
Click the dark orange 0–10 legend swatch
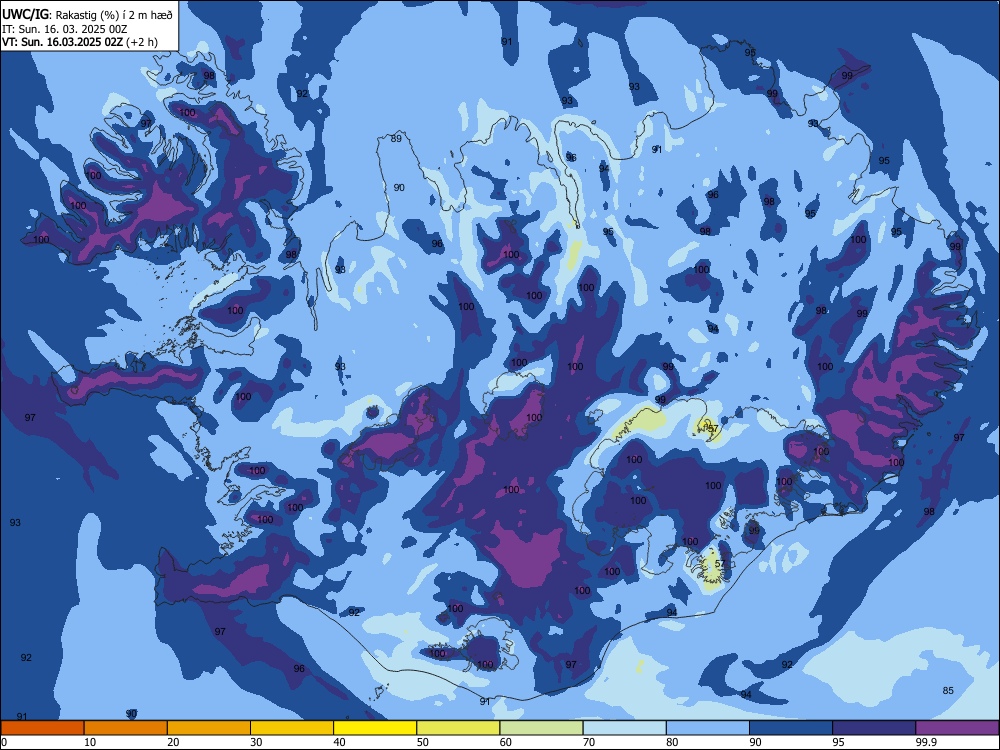click(x=42, y=728)
